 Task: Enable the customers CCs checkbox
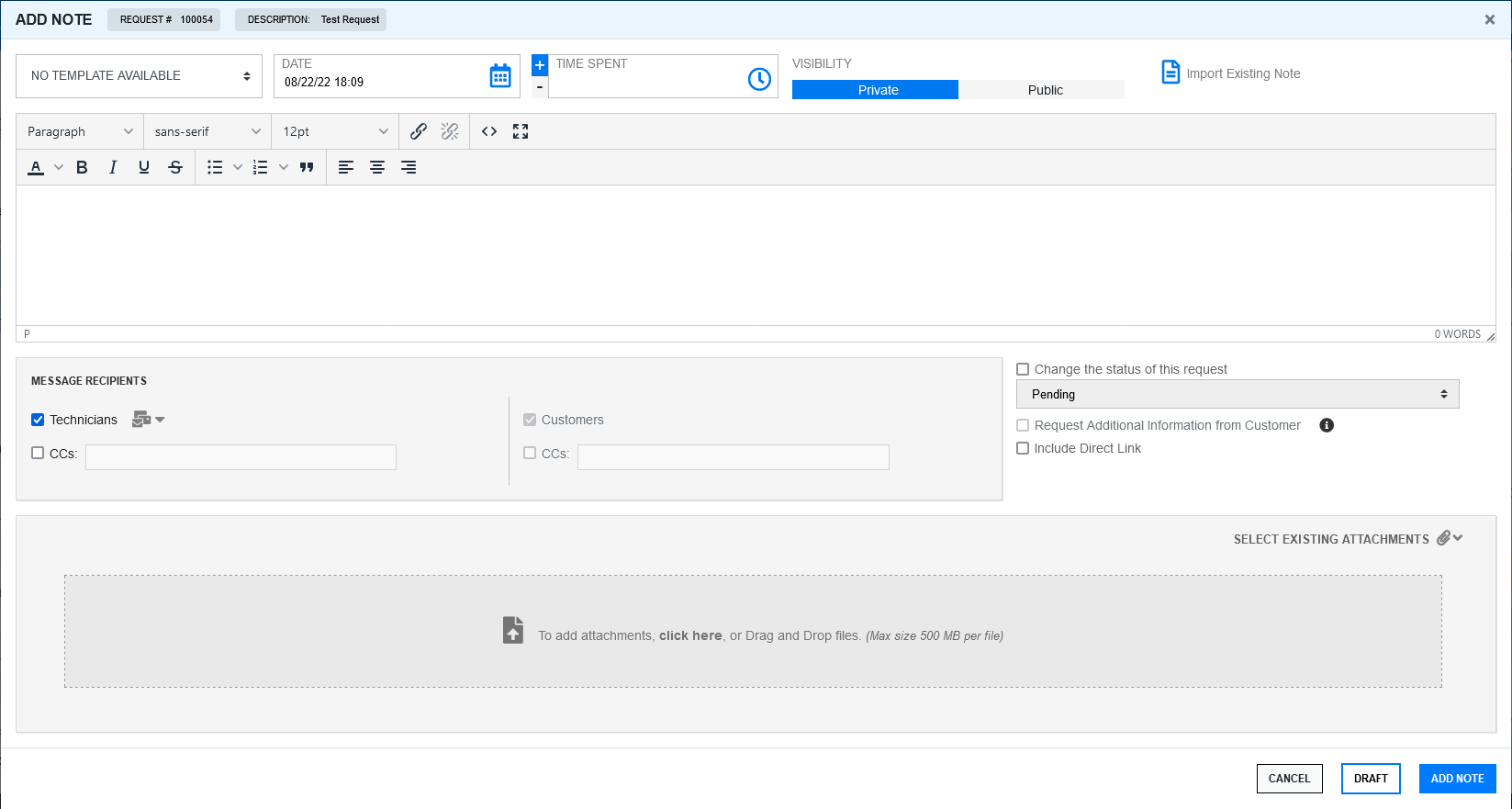pyautogui.click(x=530, y=453)
